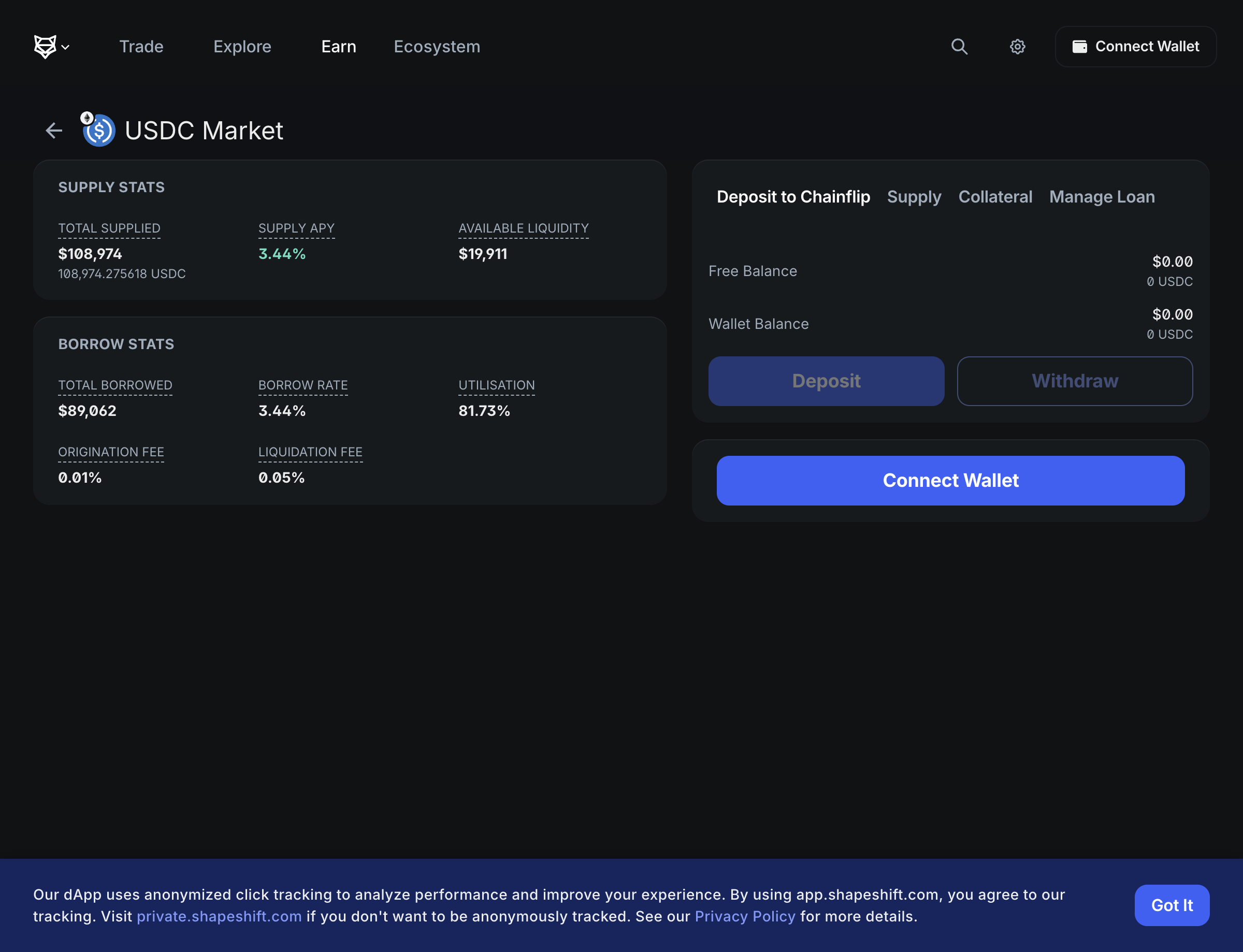Choose the Deposit mode button
Screen dimensions: 1243x952
coord(826,381)
